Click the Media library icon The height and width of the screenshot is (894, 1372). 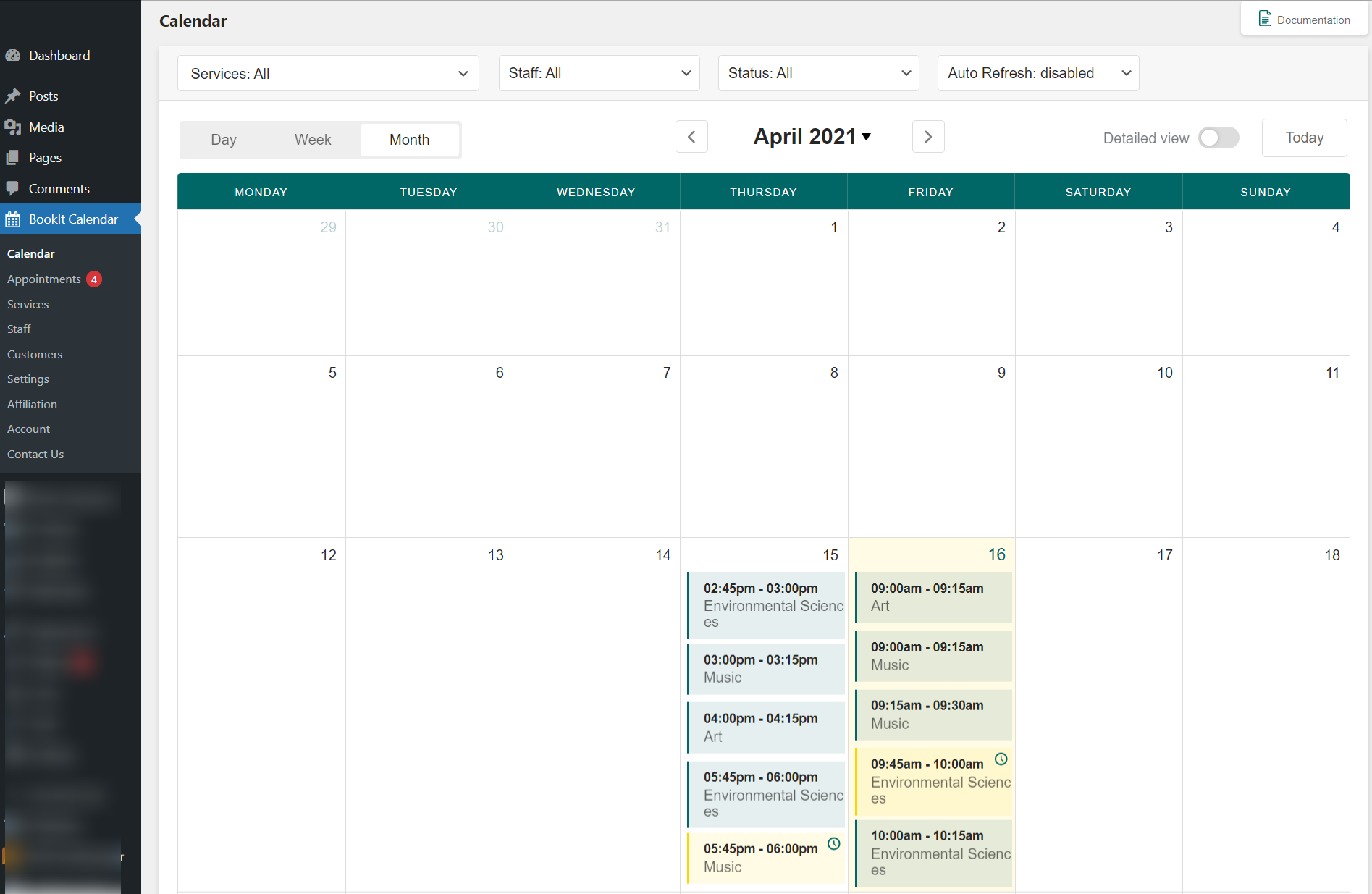(14, 127)
